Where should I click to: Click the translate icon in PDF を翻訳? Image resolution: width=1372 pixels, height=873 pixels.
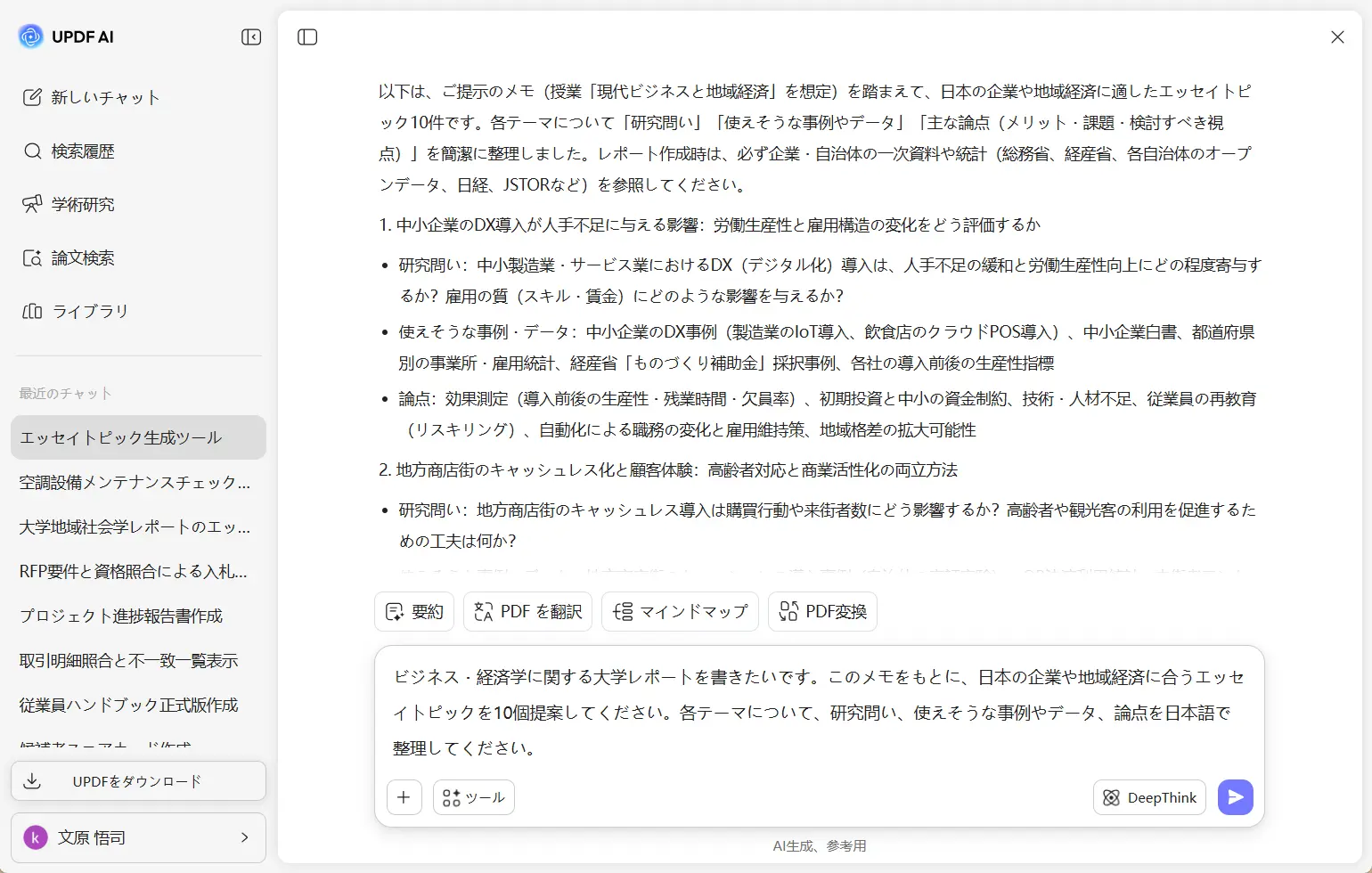coord(484,611)
